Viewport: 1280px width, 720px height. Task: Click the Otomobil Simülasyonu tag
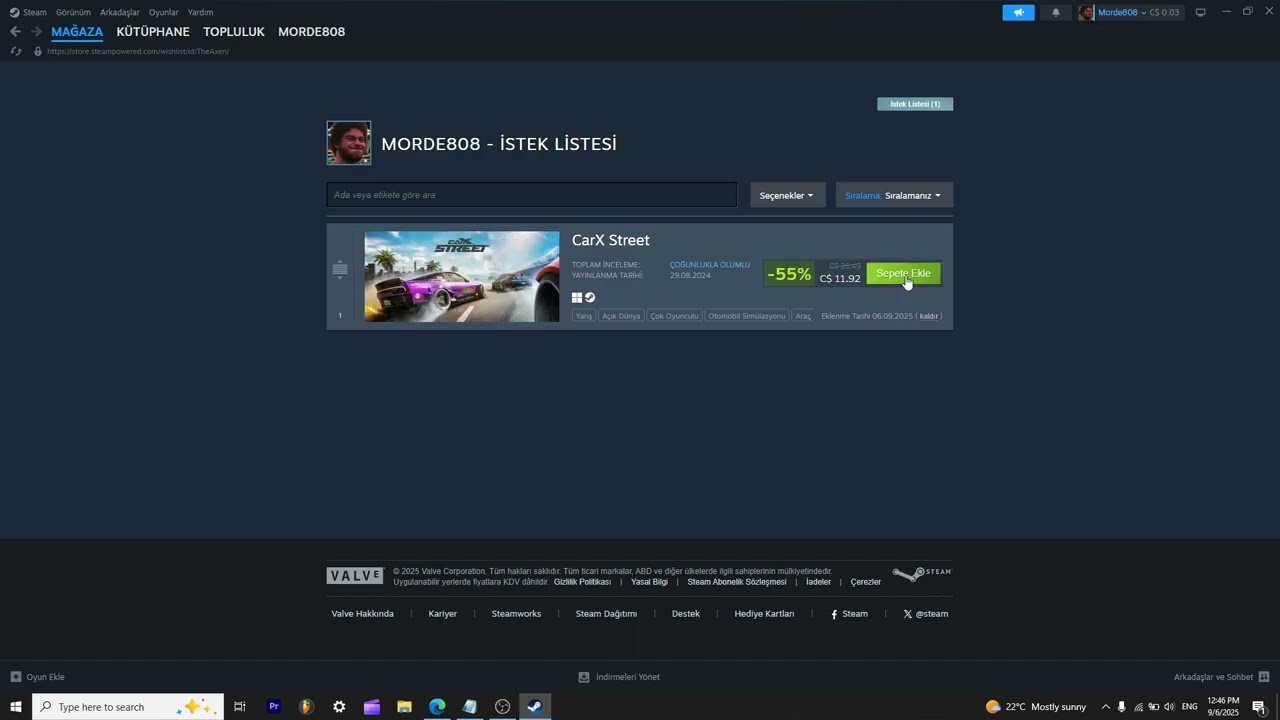tap(747, 316)
